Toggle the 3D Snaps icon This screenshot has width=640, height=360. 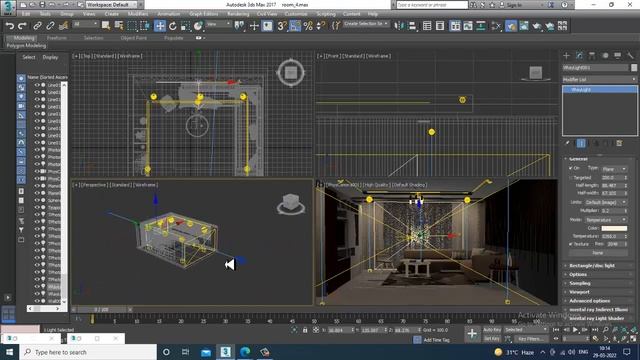(x=282, y=26)
